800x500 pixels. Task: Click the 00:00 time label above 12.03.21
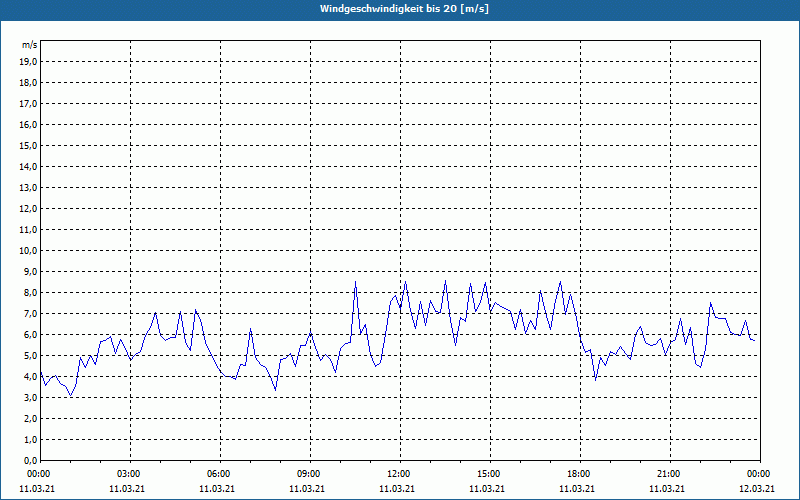(x=759, y=474)
